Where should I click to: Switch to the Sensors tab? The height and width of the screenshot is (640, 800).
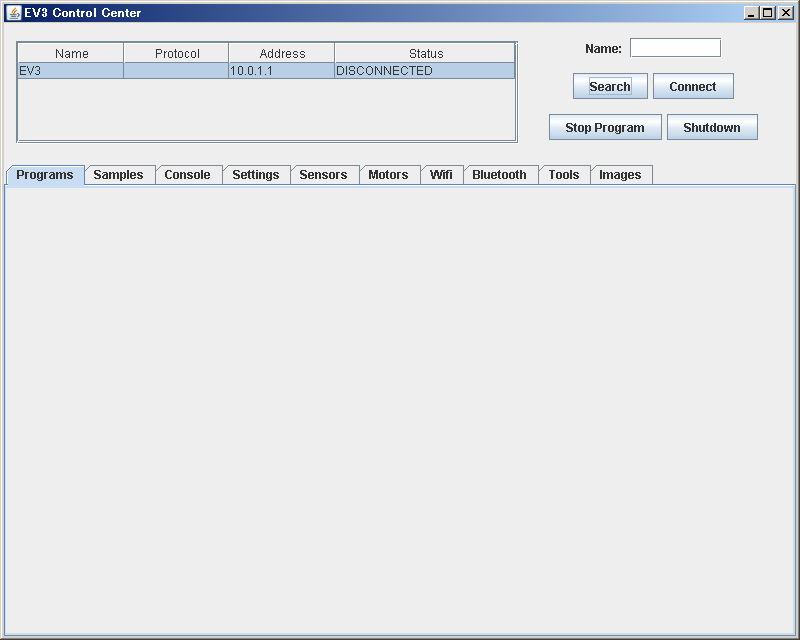click(324, 175)
